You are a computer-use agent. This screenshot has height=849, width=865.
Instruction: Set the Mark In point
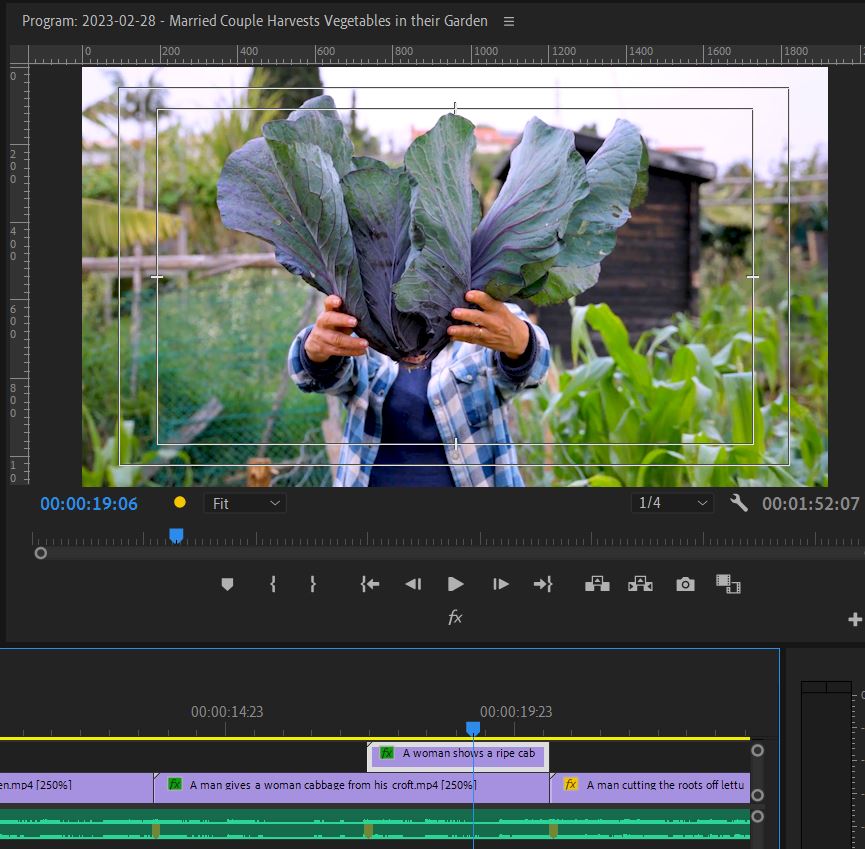pyautogui.click(x=273, y=584)
